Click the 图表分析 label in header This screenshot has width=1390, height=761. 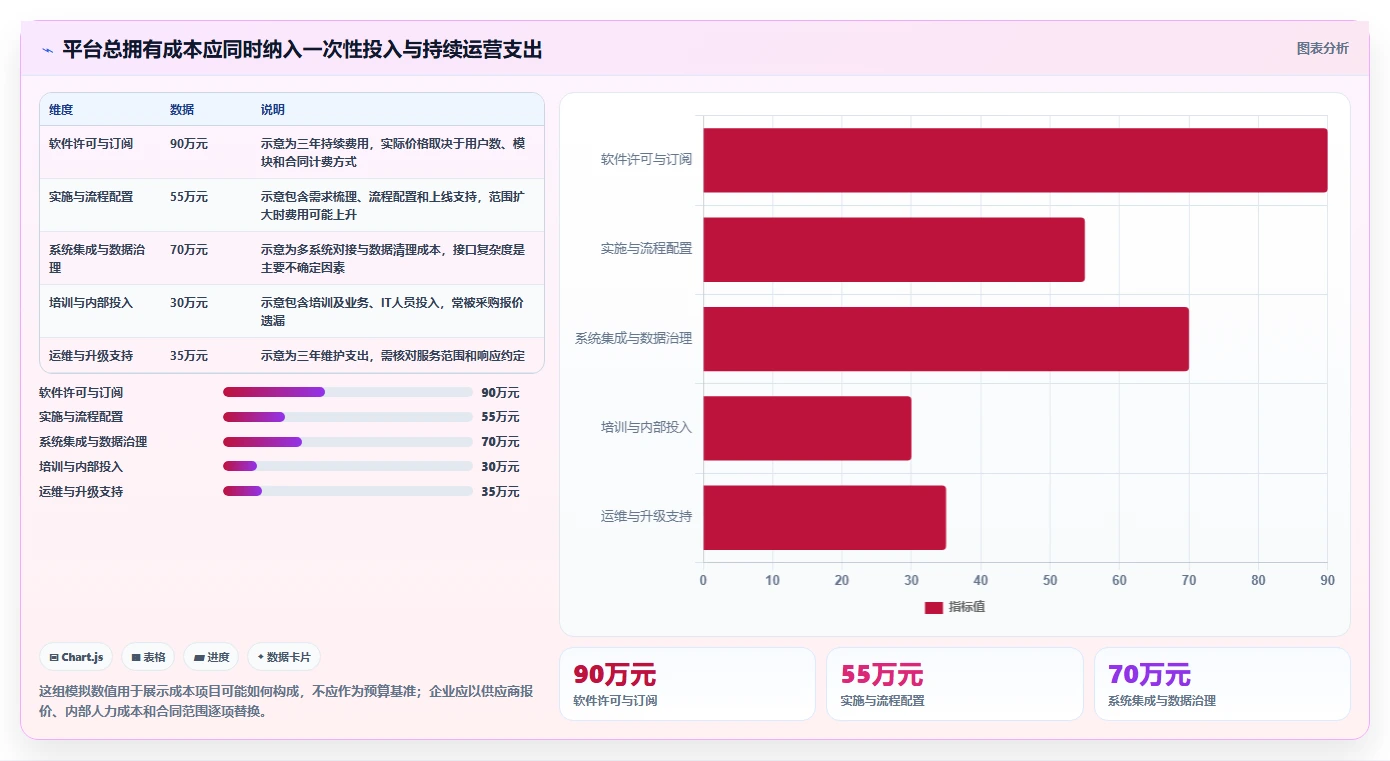click(x=1322, y=48)
